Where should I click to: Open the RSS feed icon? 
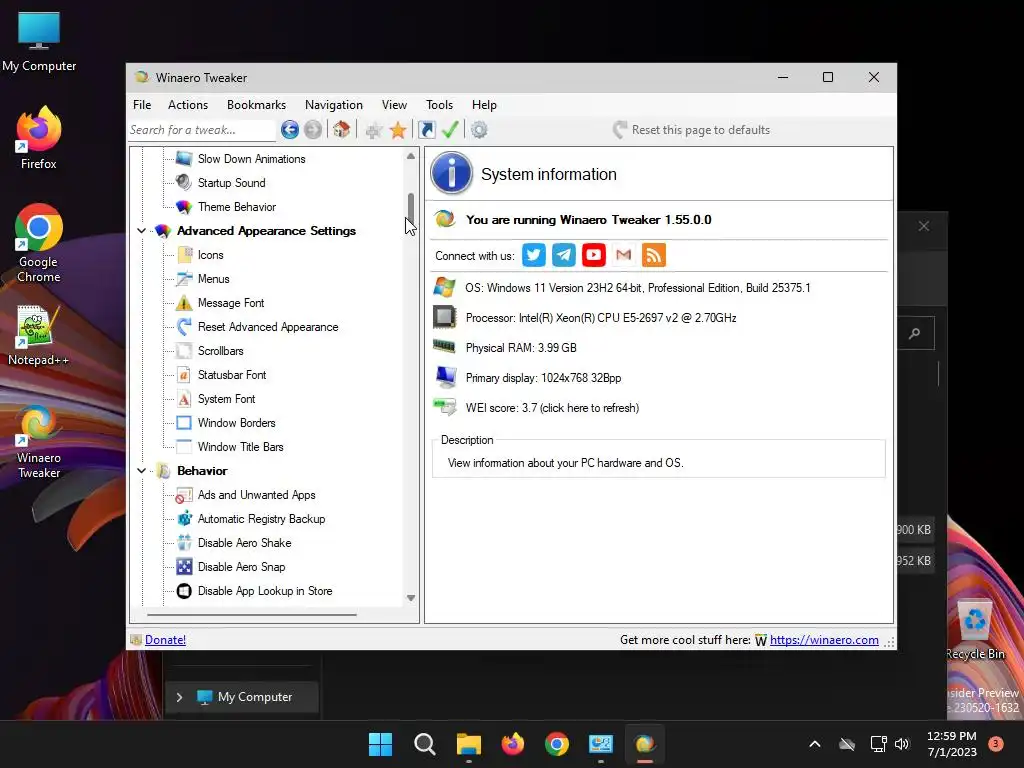pos(654,255)
